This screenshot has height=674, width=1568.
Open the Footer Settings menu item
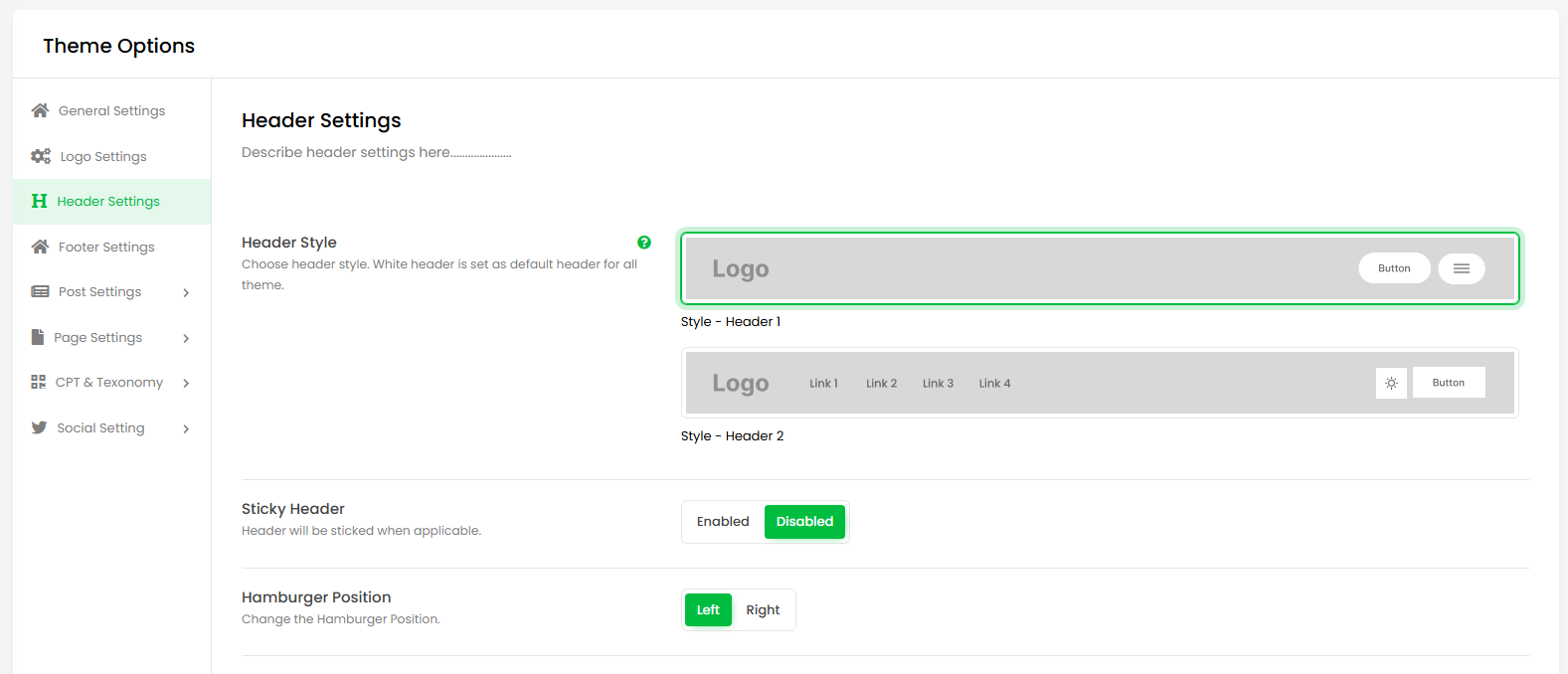tap(106, 247)
